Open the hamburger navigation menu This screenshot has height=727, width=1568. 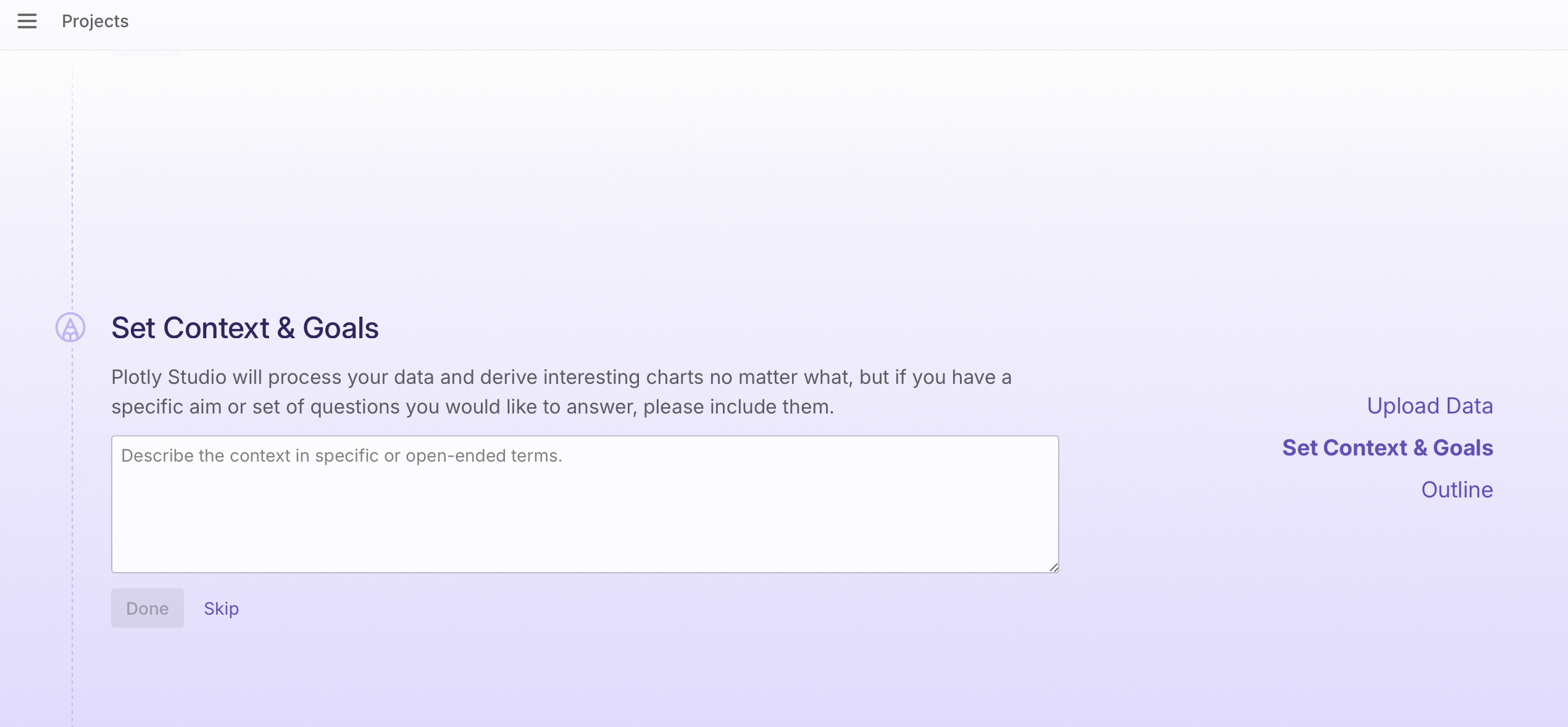pyautogui.click(x=27, y=22)
